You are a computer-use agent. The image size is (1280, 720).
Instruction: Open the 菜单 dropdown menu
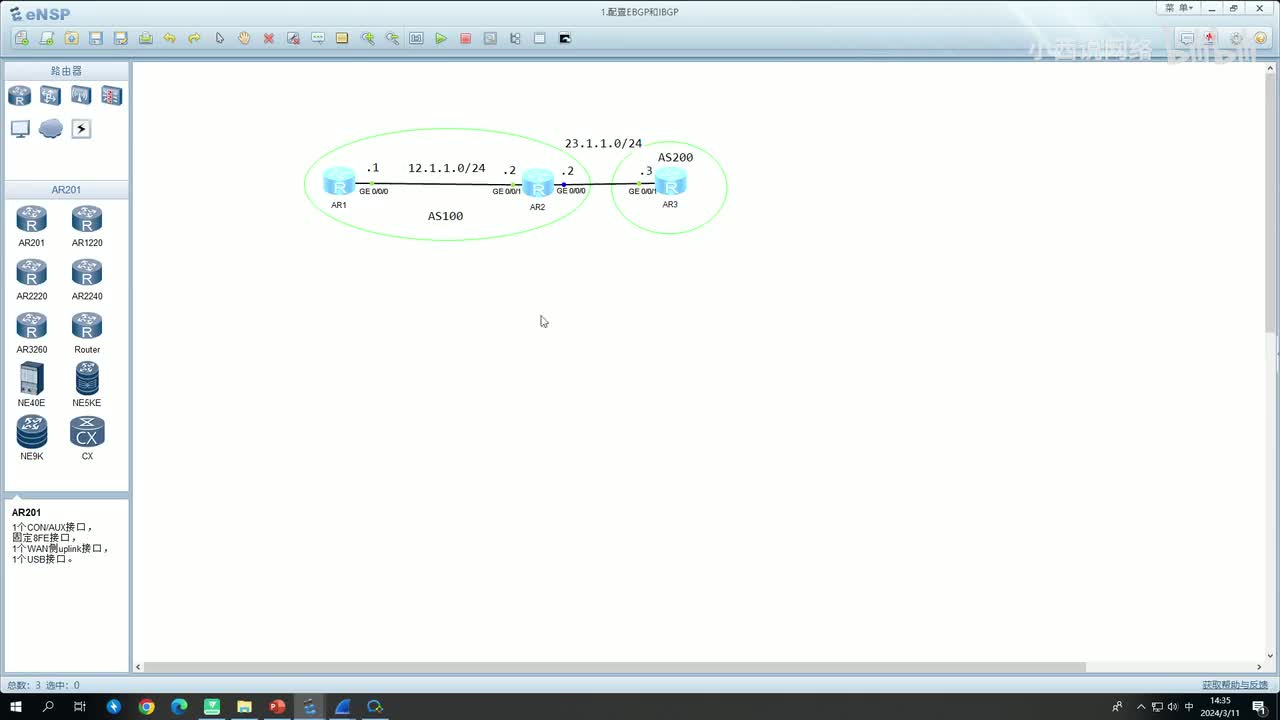[x=1180, y=8]
